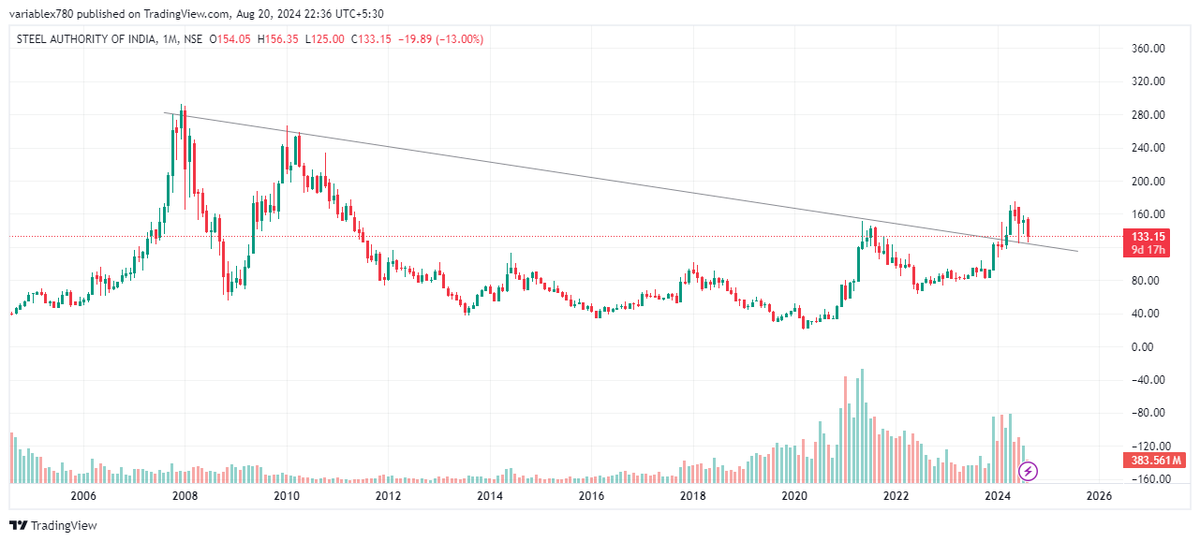Click the -80.00 price scale label

(x=1149, y=413)
